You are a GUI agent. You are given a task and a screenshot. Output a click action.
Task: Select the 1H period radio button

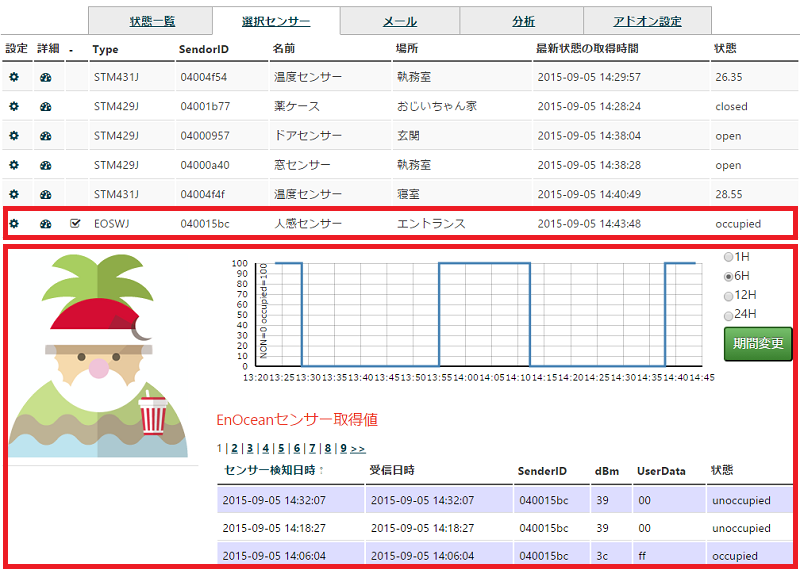pos(728,257)
